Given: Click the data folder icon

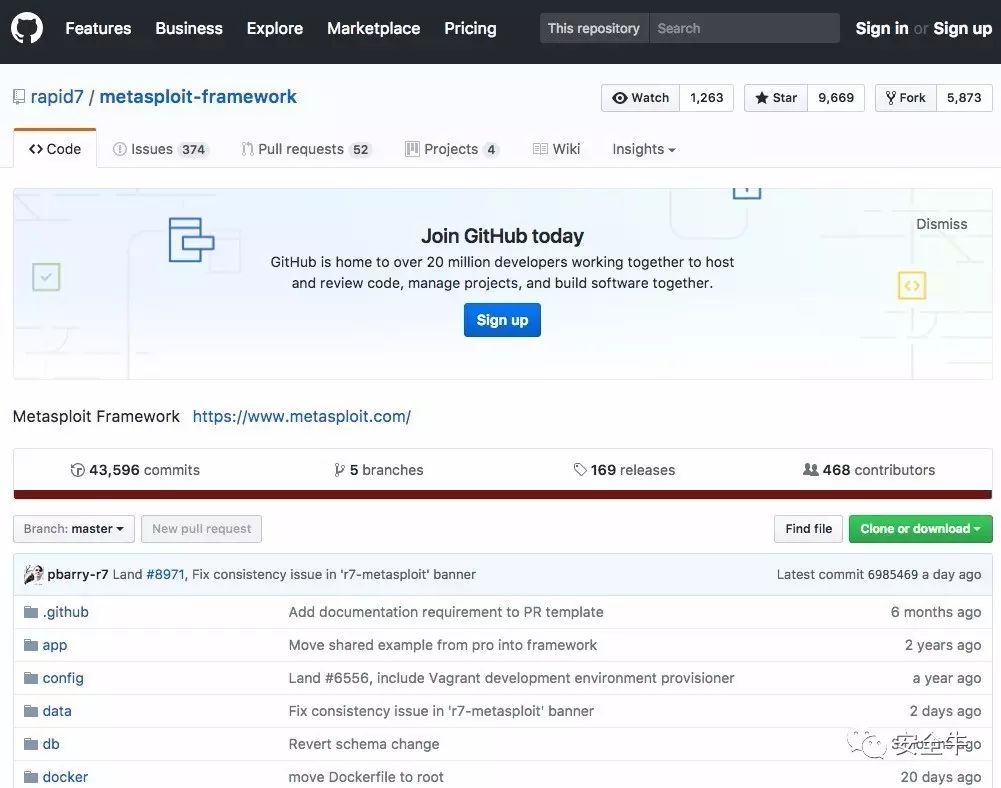Looking at the screenshot, I should point(31,711).
